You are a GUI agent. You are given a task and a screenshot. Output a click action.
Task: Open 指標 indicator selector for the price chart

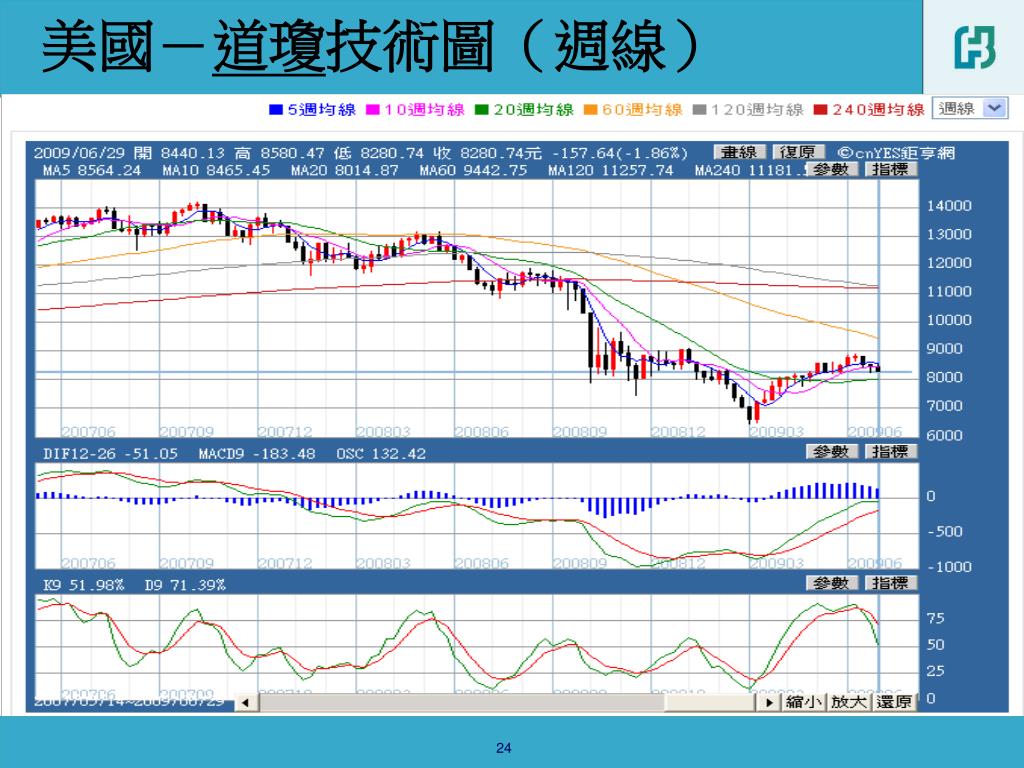tap(891, 169)
